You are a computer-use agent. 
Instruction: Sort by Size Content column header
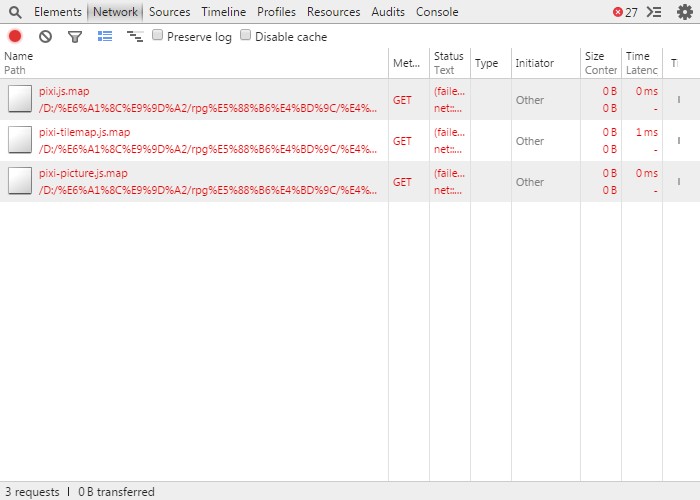[601, 63]
